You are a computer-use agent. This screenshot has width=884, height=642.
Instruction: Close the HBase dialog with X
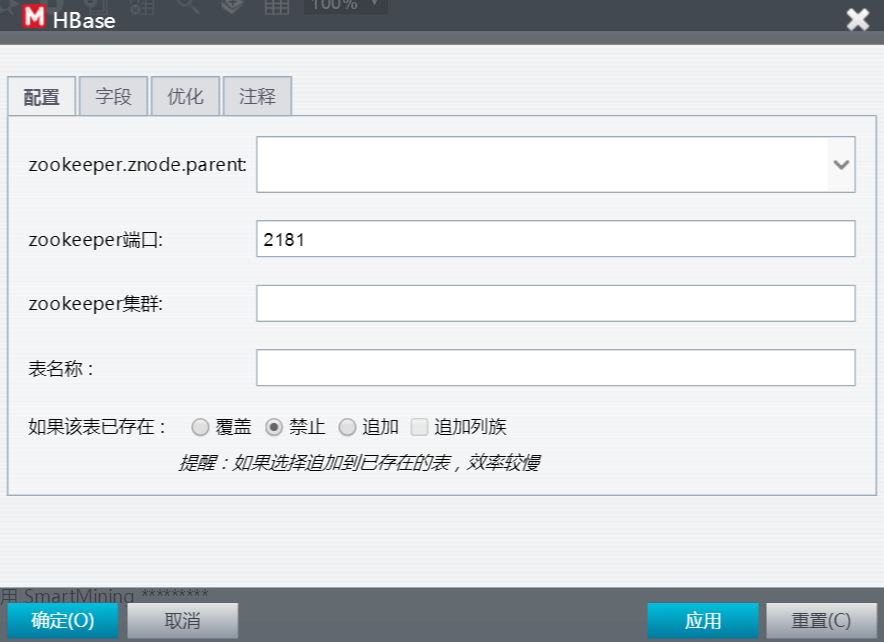pyautogui.click(x=858, y=20)
